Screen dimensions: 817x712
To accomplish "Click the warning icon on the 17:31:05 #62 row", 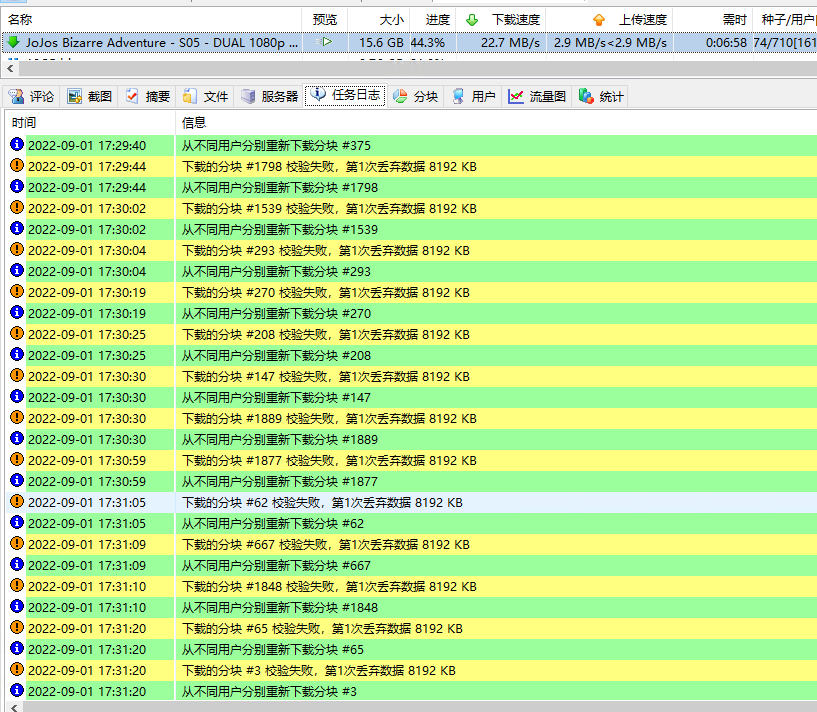I will 16,502.
